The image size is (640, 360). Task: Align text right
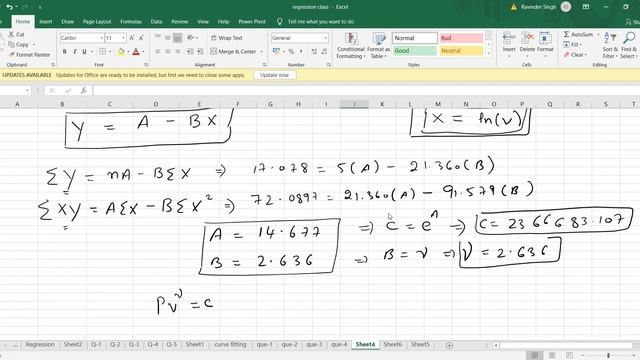click(177, 51)
